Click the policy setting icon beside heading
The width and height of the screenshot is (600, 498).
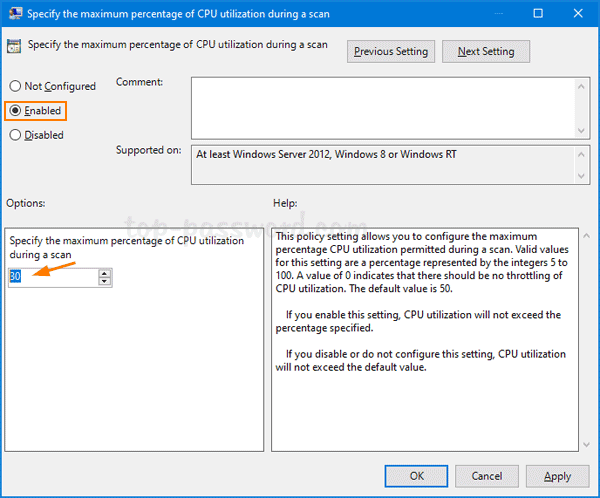point(15,46)
